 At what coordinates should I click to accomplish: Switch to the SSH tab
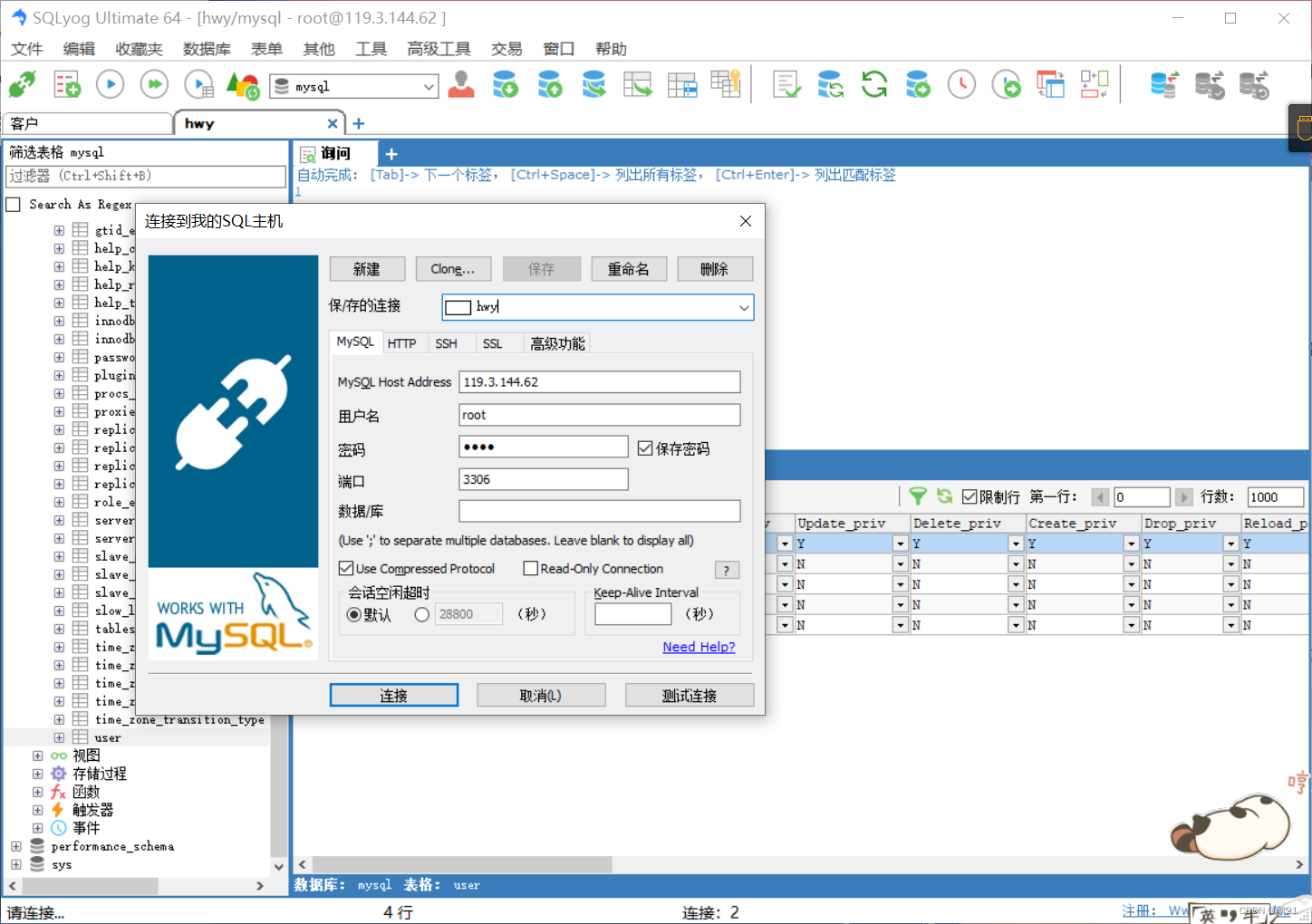point(446,343)
